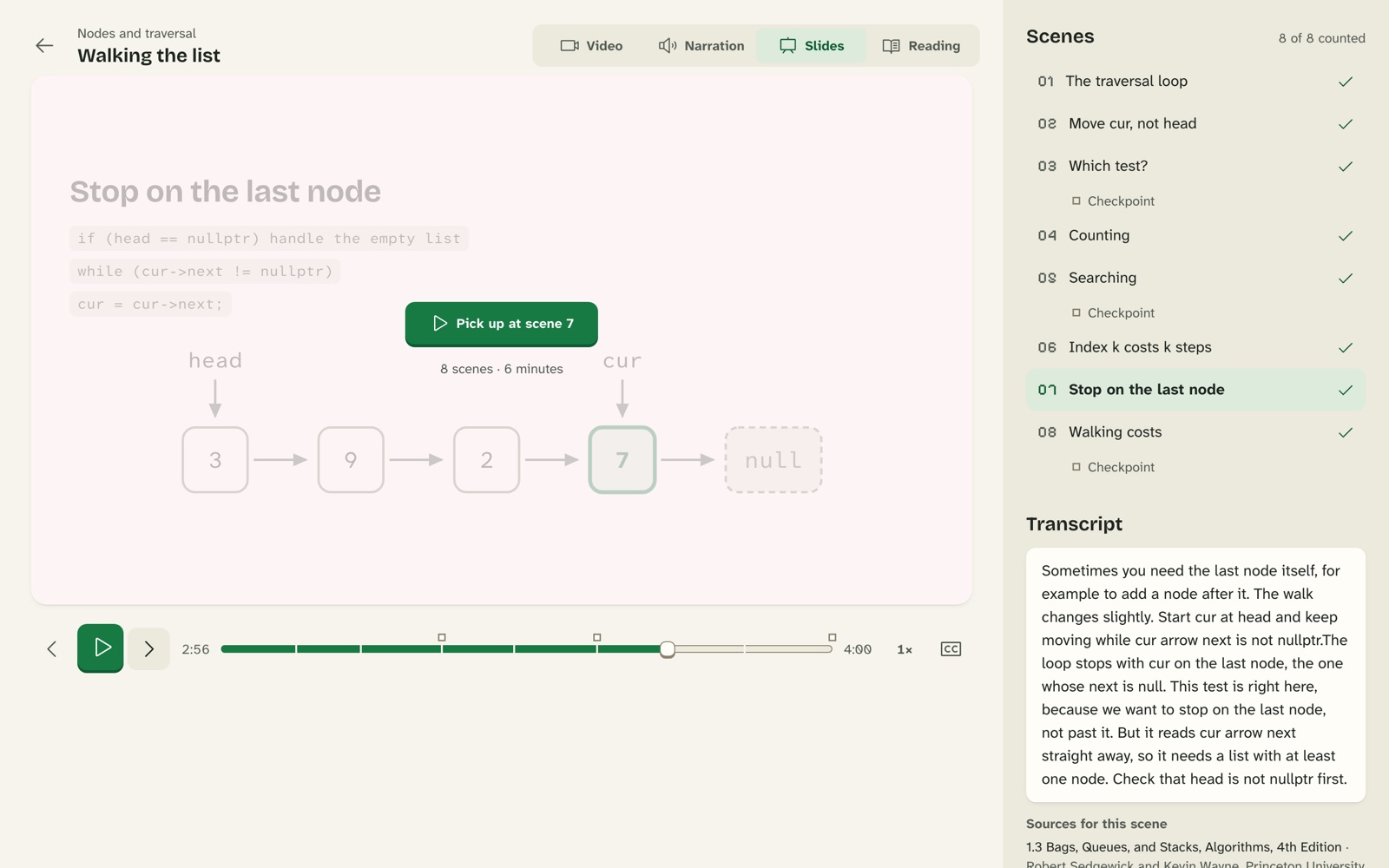Open scene 05 Searching
This screenshot has width=1389, height=868.
(x=1195, y=279)
